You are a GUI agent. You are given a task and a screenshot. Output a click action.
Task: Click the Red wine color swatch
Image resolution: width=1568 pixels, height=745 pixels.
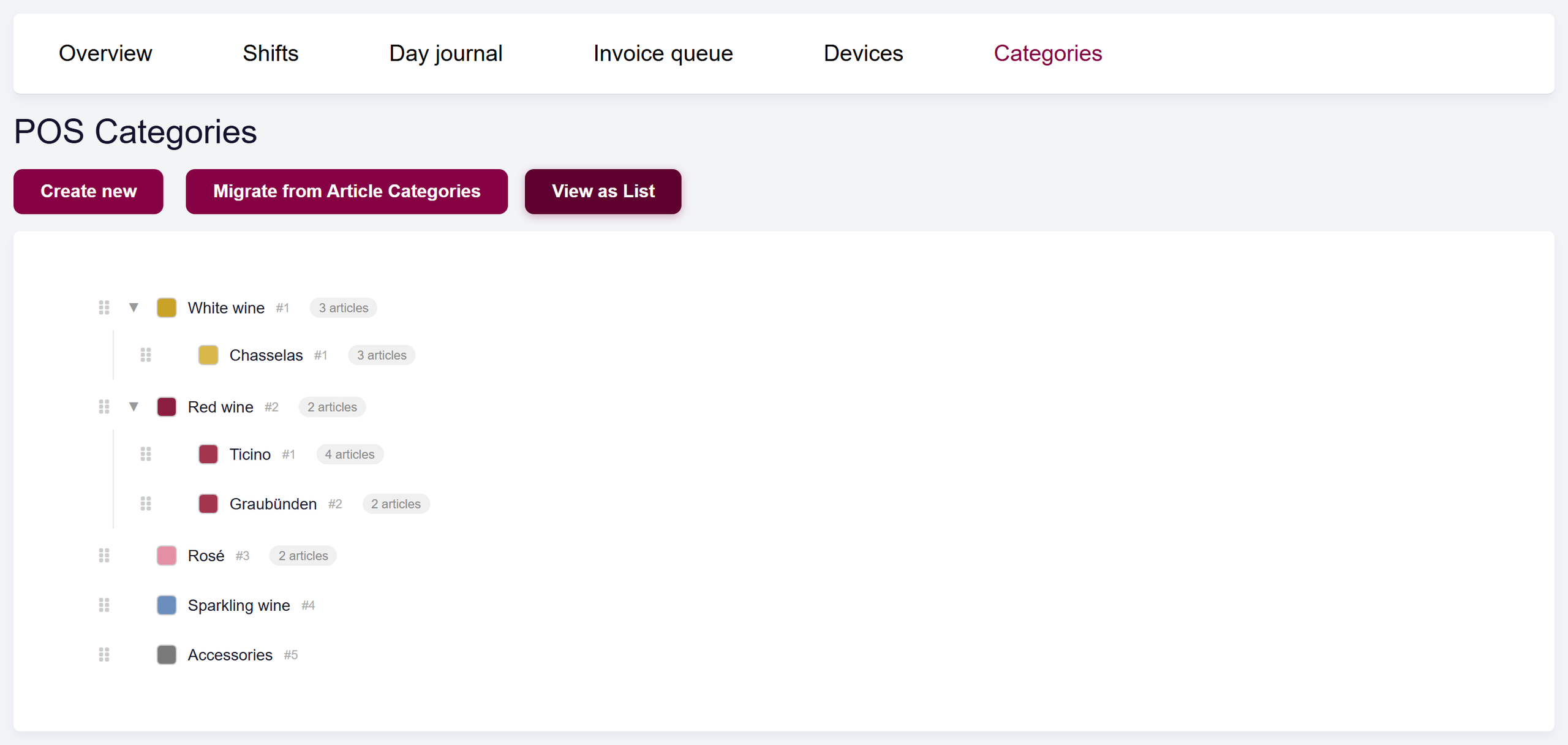click(x=167, y=407)
